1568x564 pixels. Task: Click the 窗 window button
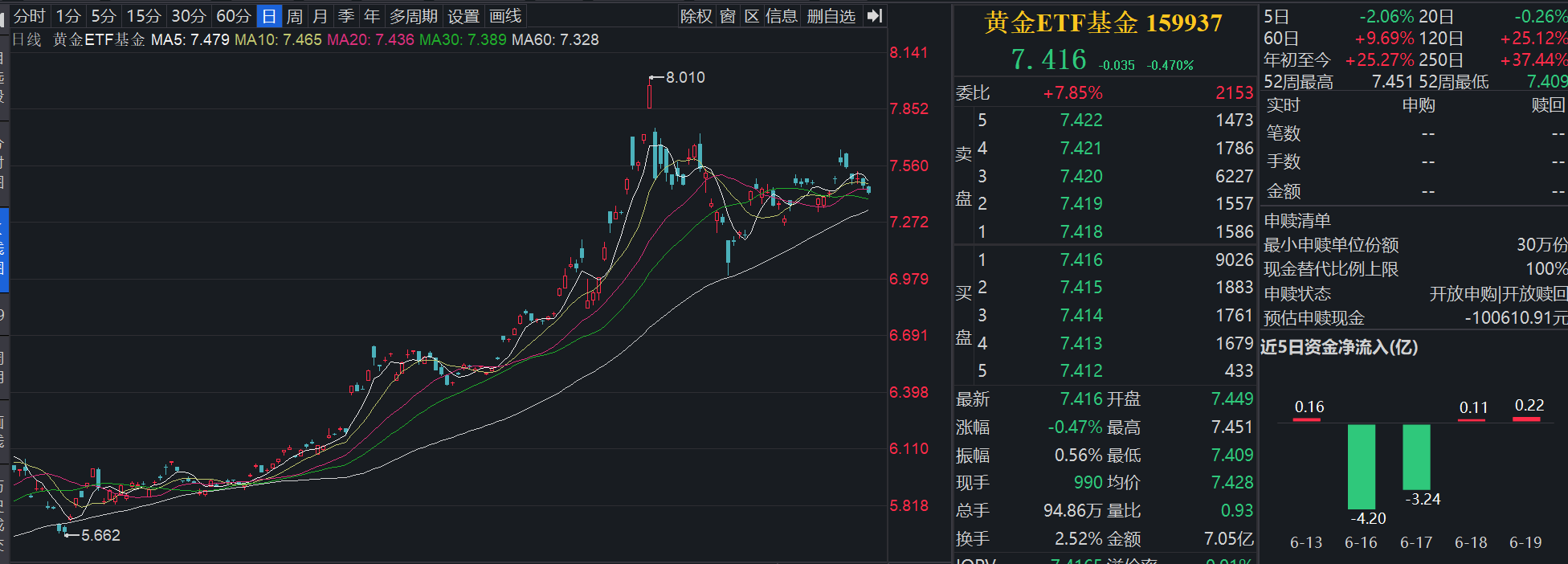728,16
